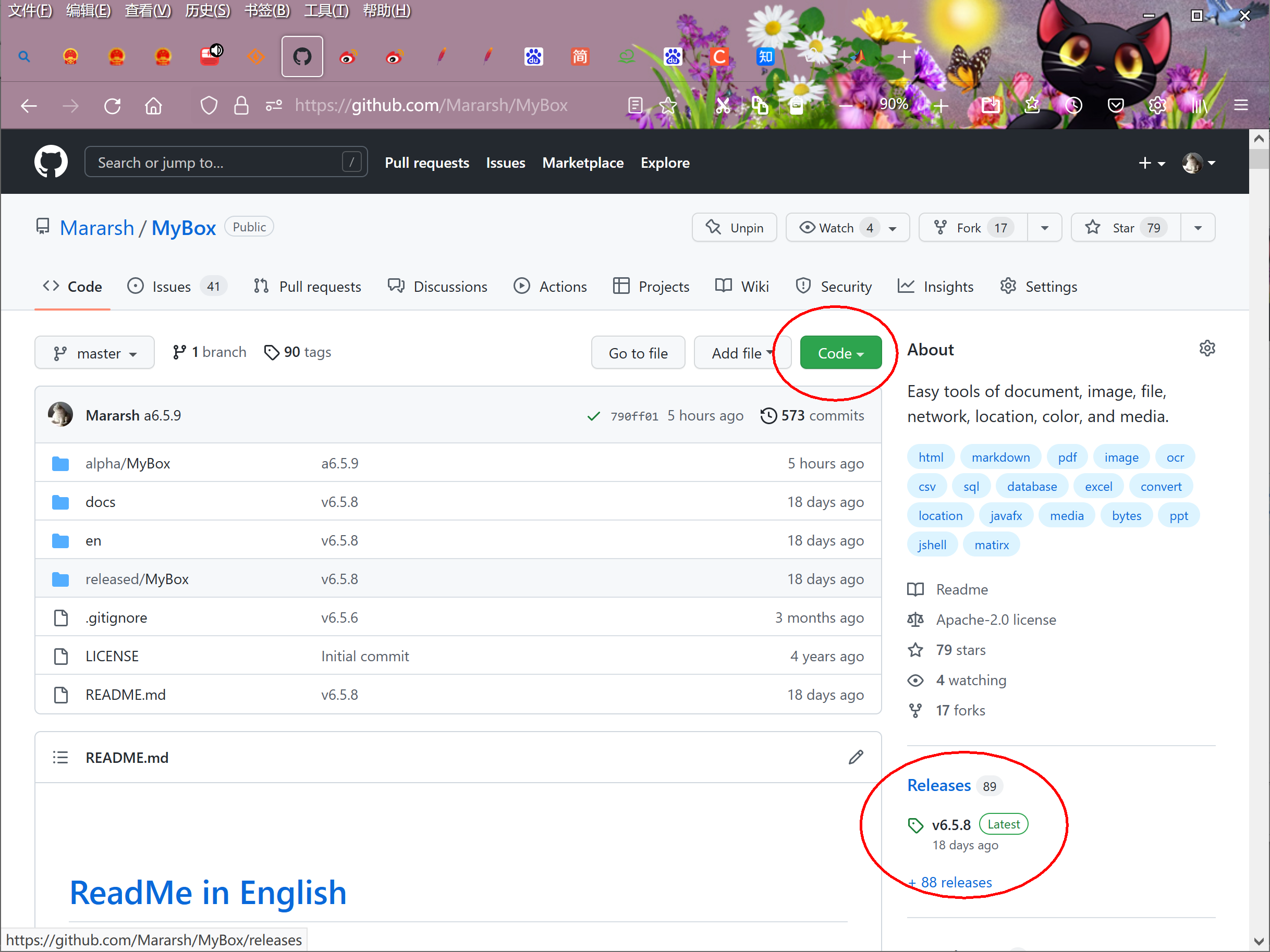
Task: Toggle Unpin for this repository
Action: [x=735, y=228]
